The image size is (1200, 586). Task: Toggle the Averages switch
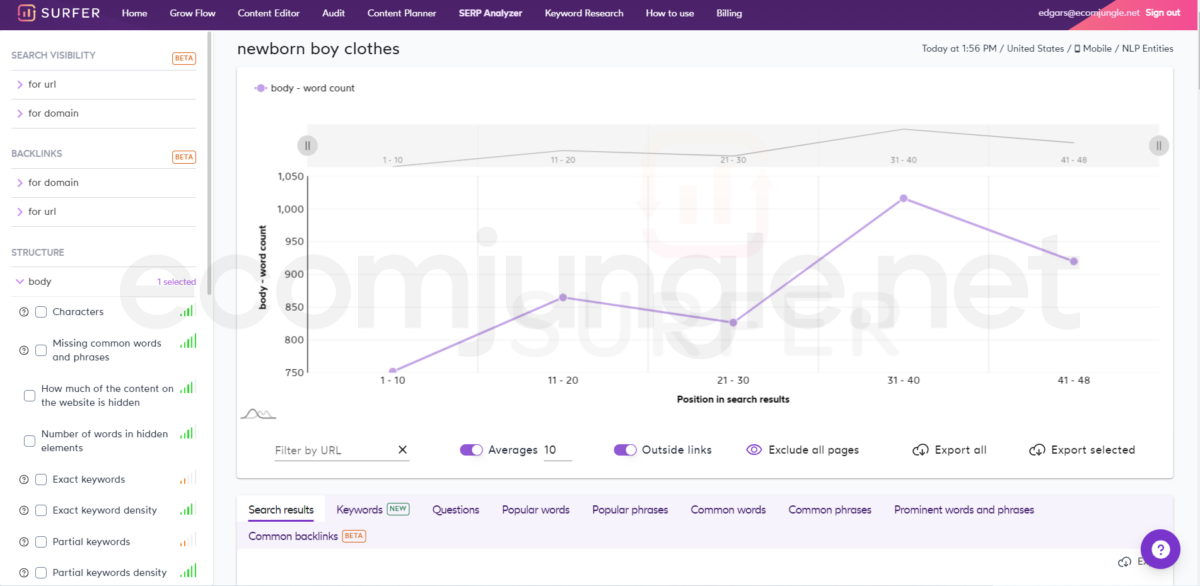[471, 450]
